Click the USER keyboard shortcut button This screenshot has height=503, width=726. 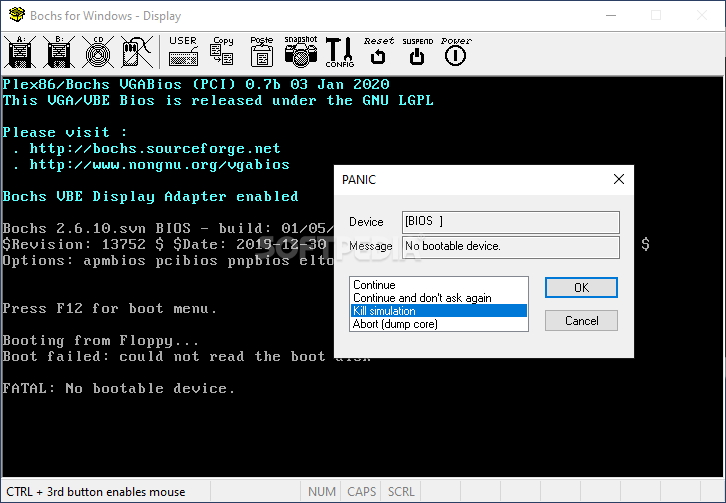pos(183,52)
